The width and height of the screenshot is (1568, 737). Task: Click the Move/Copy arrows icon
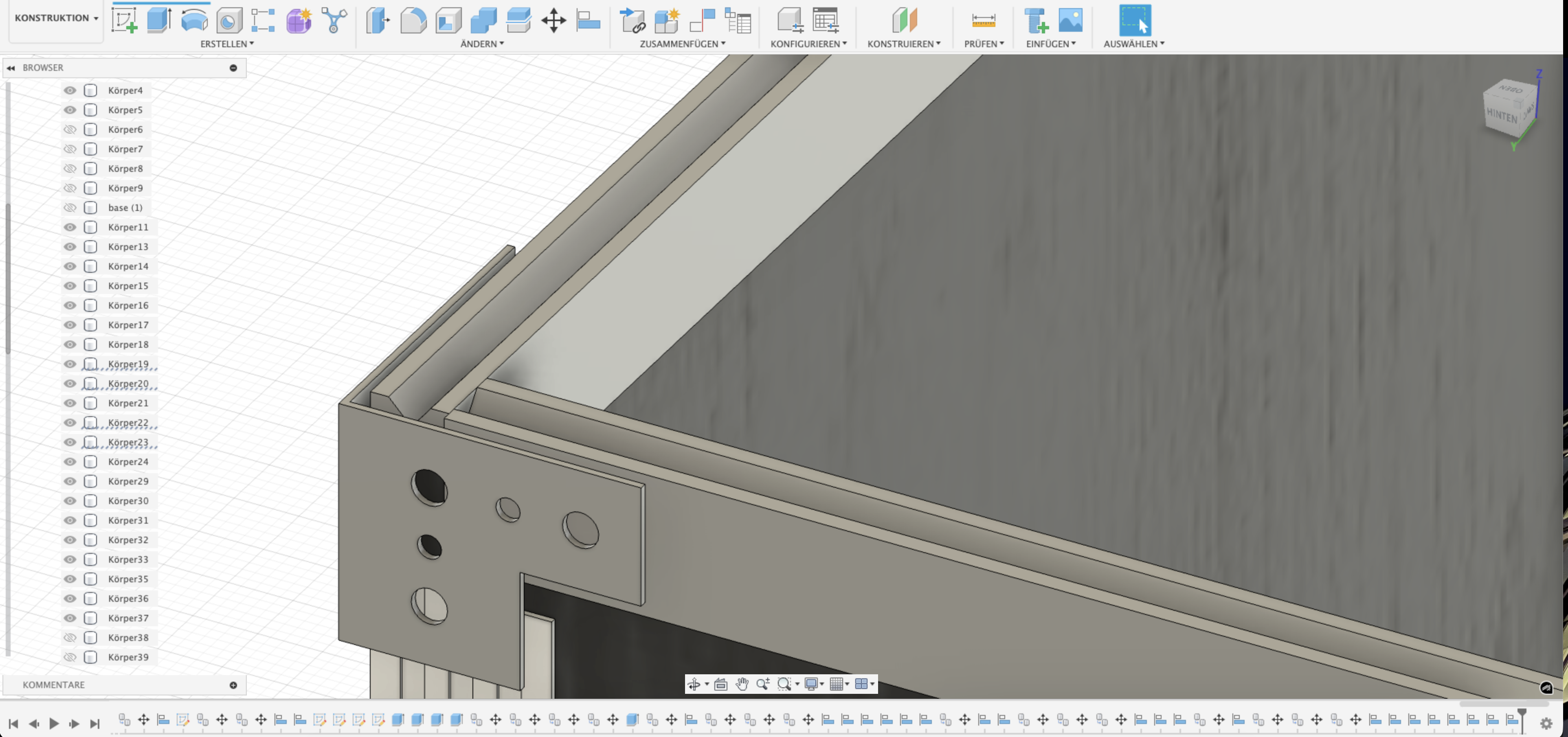553,20
